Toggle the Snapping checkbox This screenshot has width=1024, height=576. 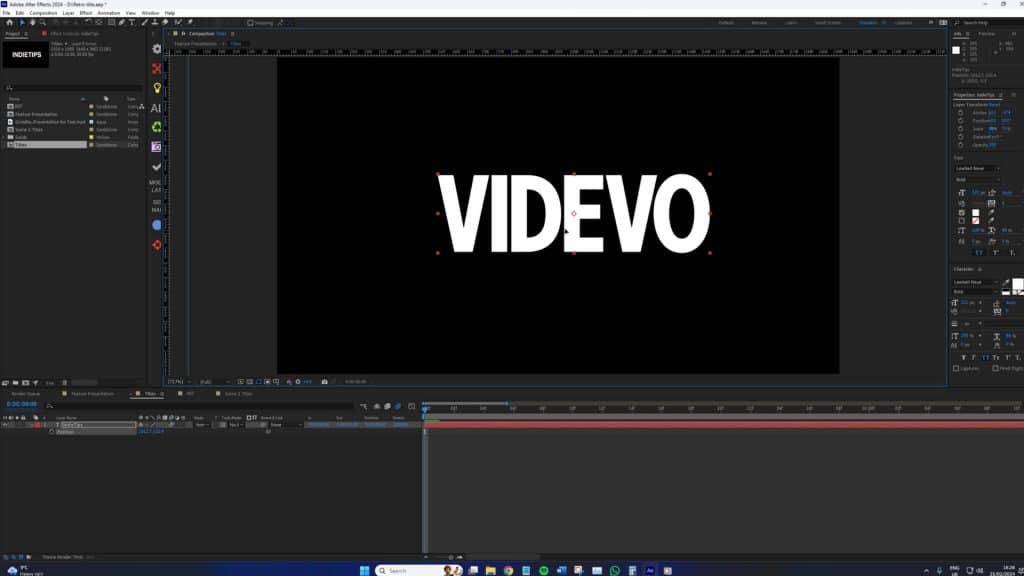coord(250,23)
